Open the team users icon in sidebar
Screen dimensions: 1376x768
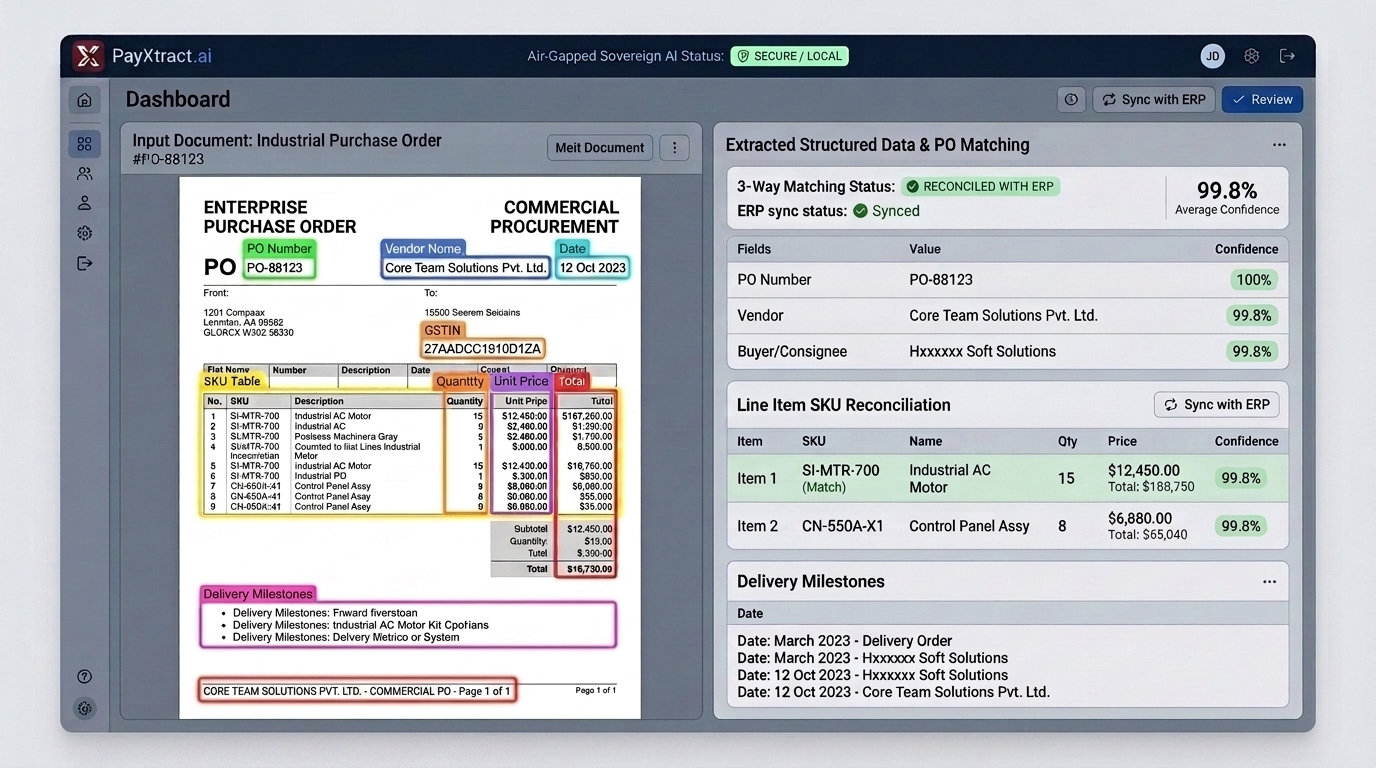coord(85,173)
